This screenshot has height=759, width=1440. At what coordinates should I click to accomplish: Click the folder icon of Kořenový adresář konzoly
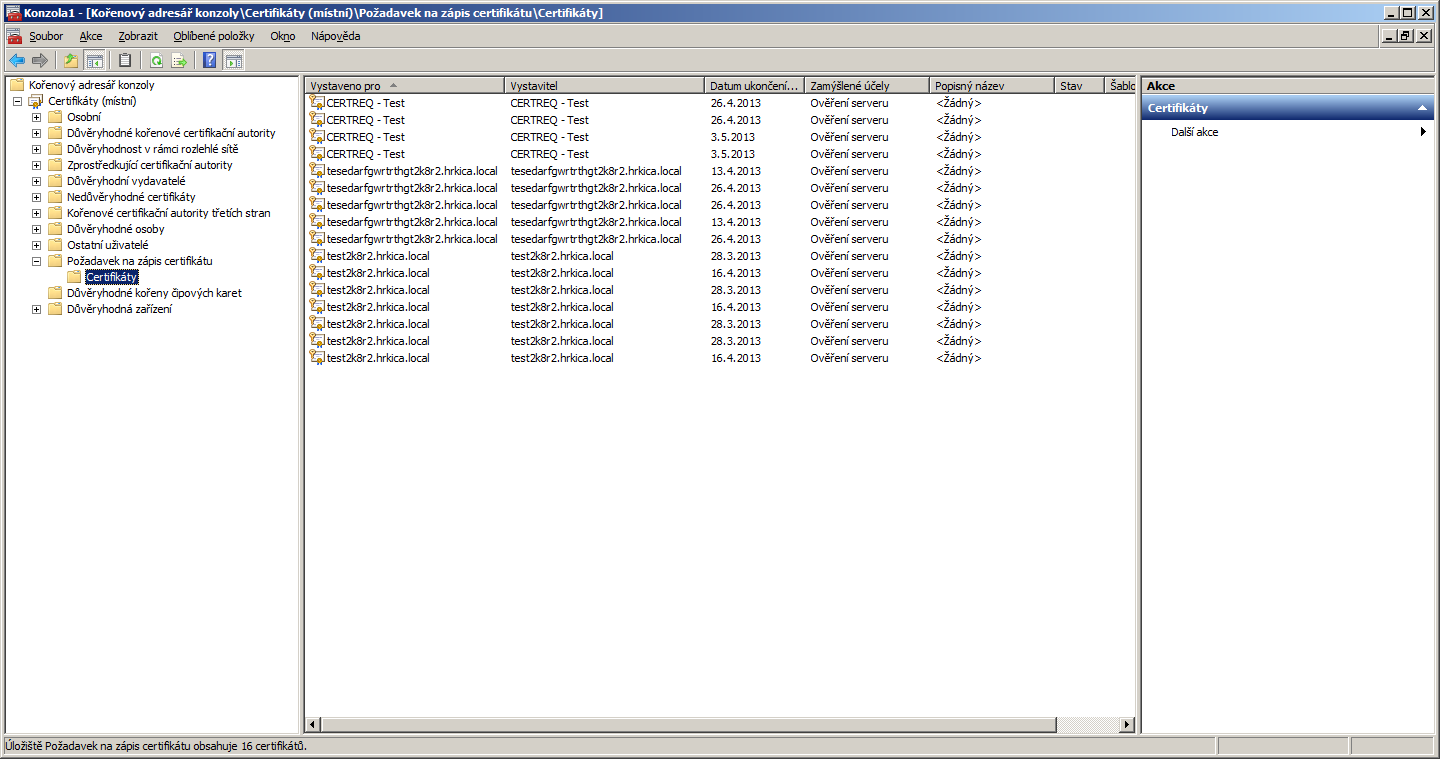pos(16,85)
